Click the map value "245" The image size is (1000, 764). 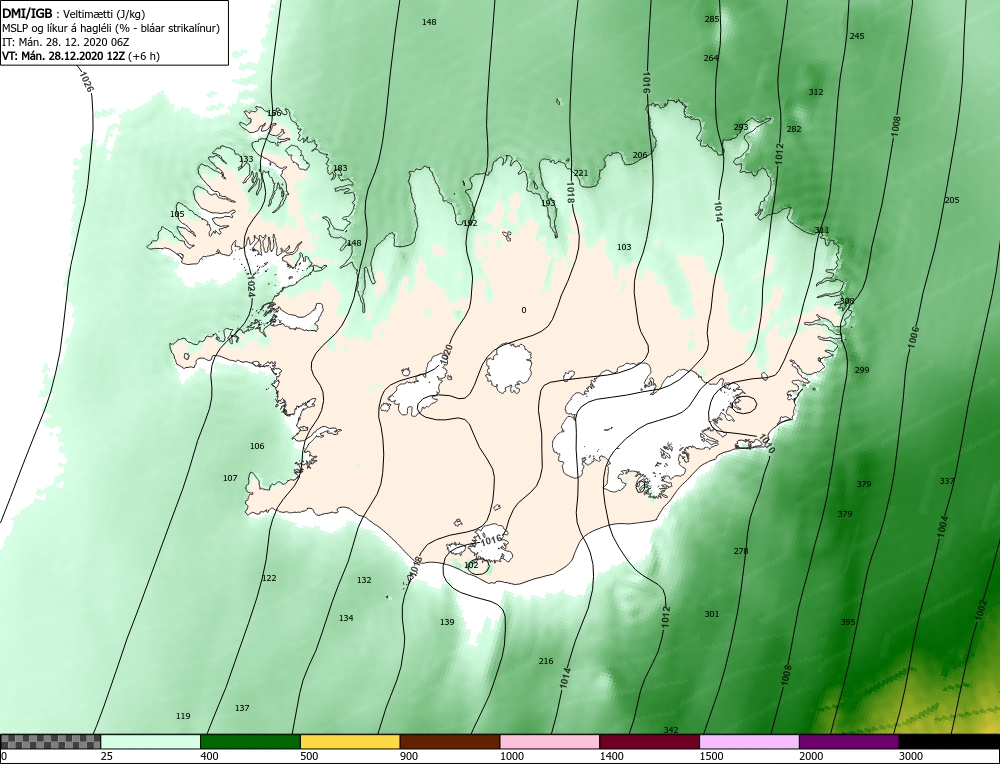click(x=857, y=36)
